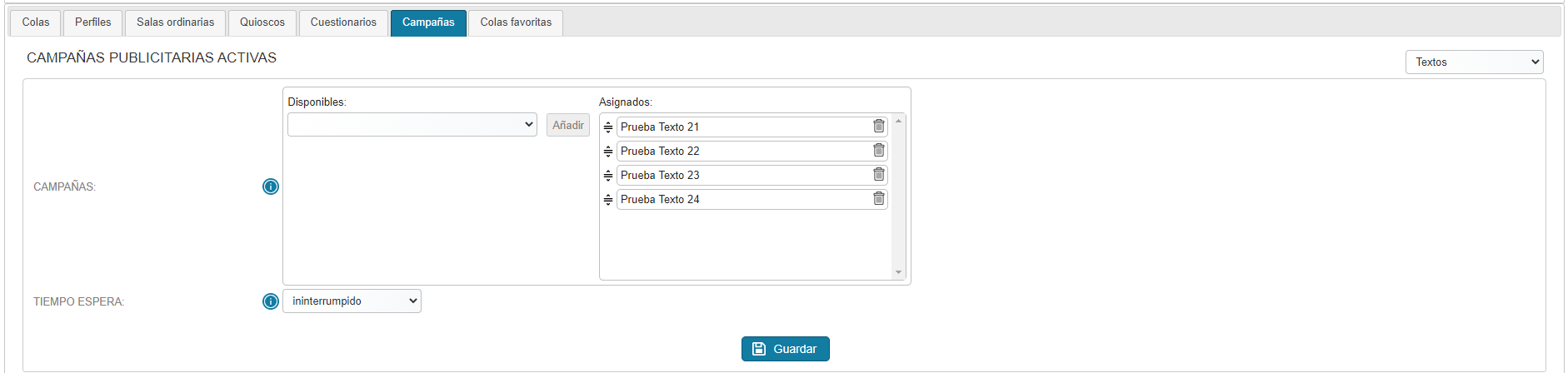Screen dimensions: 1568x373
Task: Click the Asignados list scrollbar down arrow
Action: (898, 272)
